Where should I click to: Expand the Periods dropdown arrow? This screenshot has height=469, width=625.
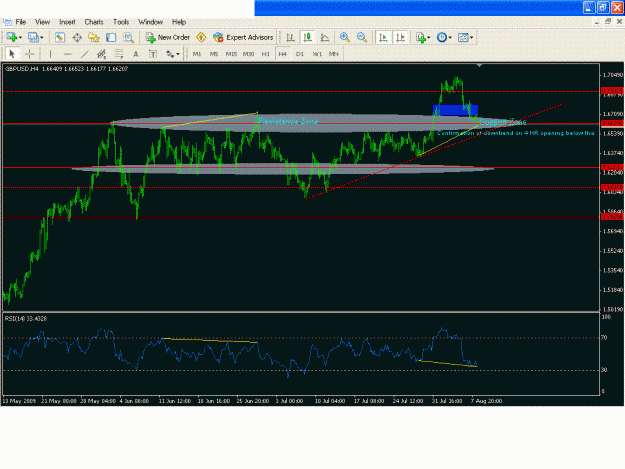point(450,38)
